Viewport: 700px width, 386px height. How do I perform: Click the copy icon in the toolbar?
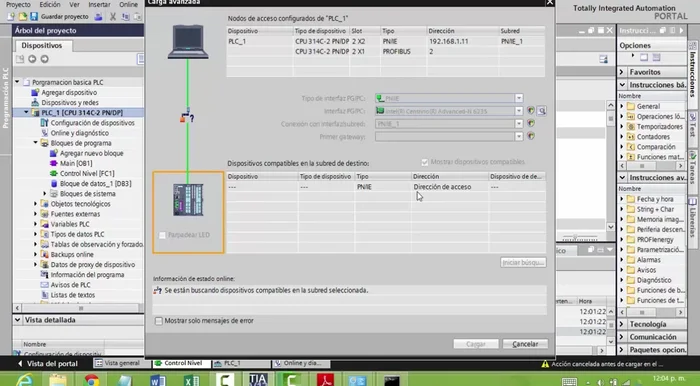pyautogui.click(x=125, y=17)
